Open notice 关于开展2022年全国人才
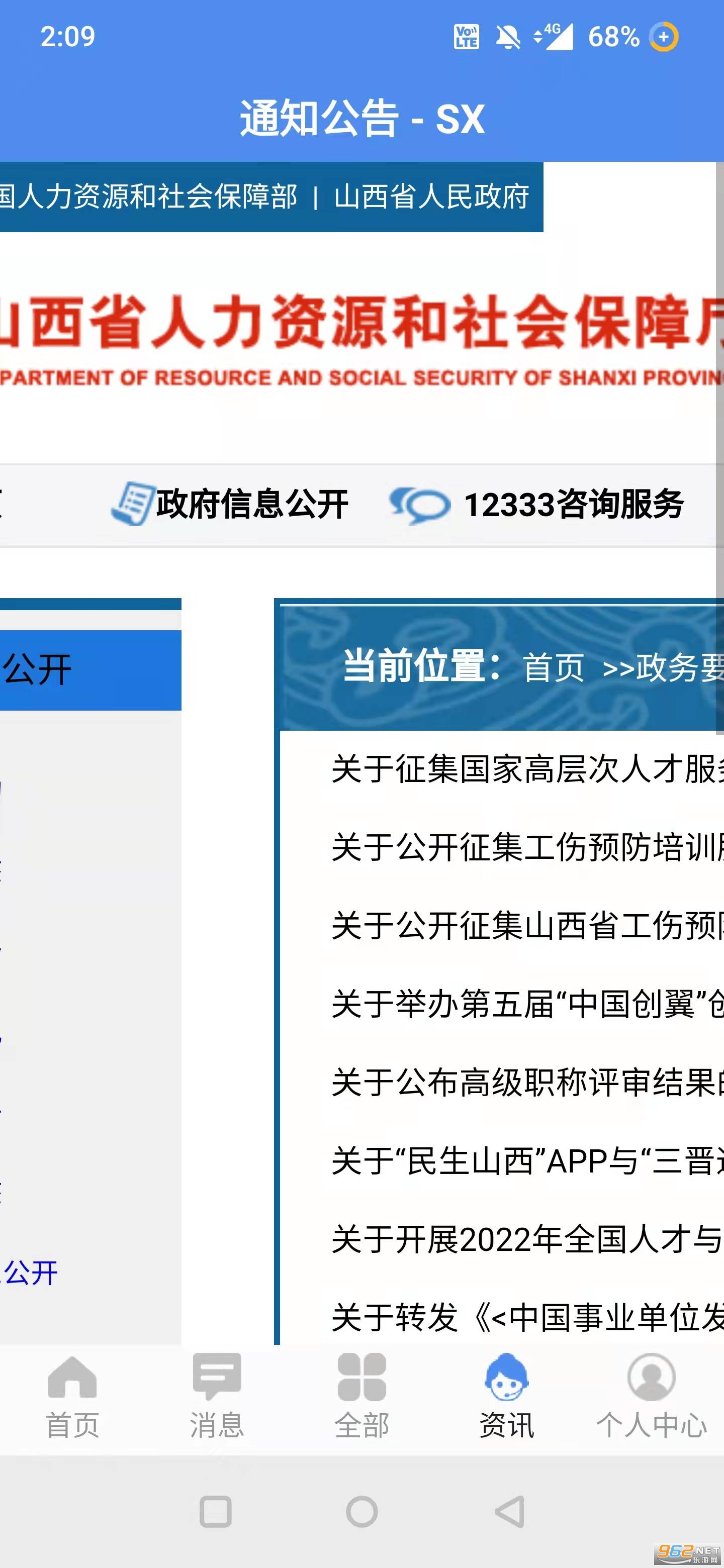 pyautogui.click(x=527, y=1240)
